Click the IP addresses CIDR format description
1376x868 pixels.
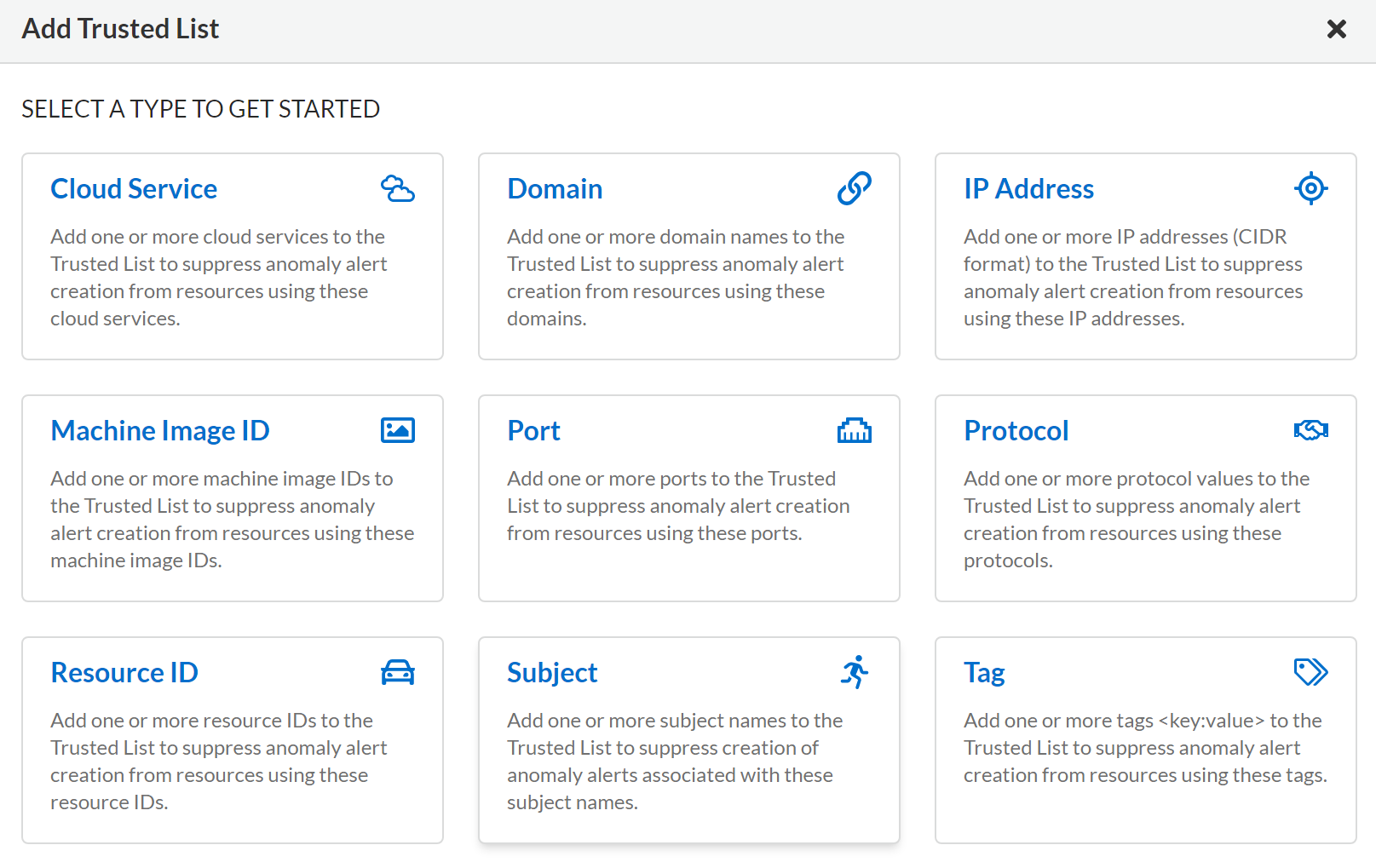pos(1133,277)
